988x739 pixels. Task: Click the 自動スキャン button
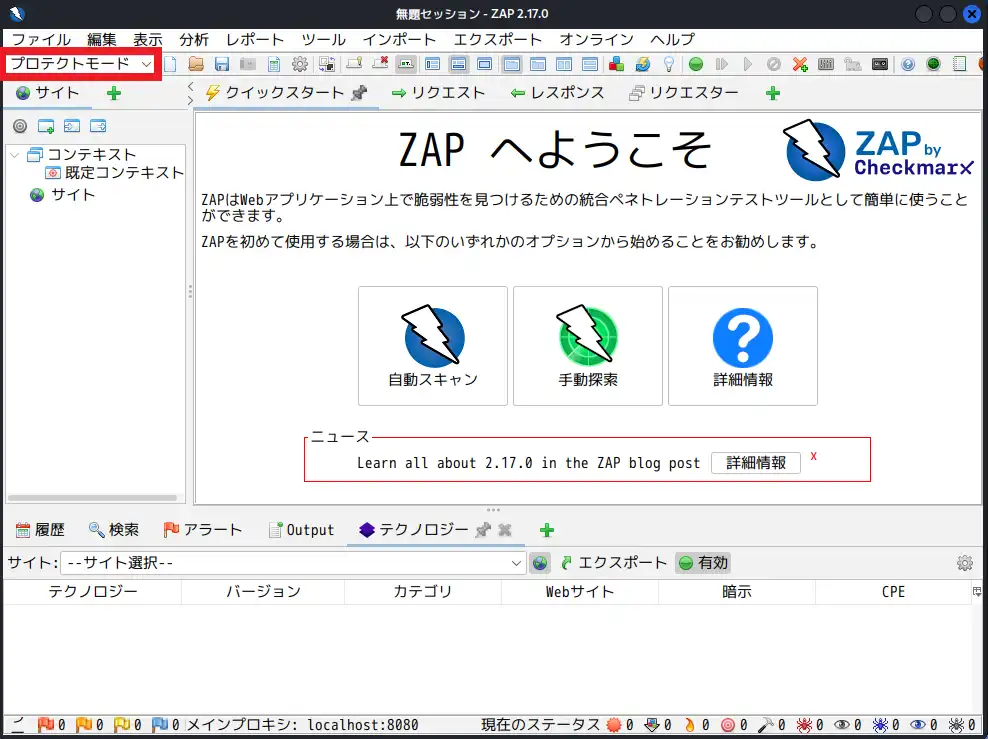tap(432, 346)
